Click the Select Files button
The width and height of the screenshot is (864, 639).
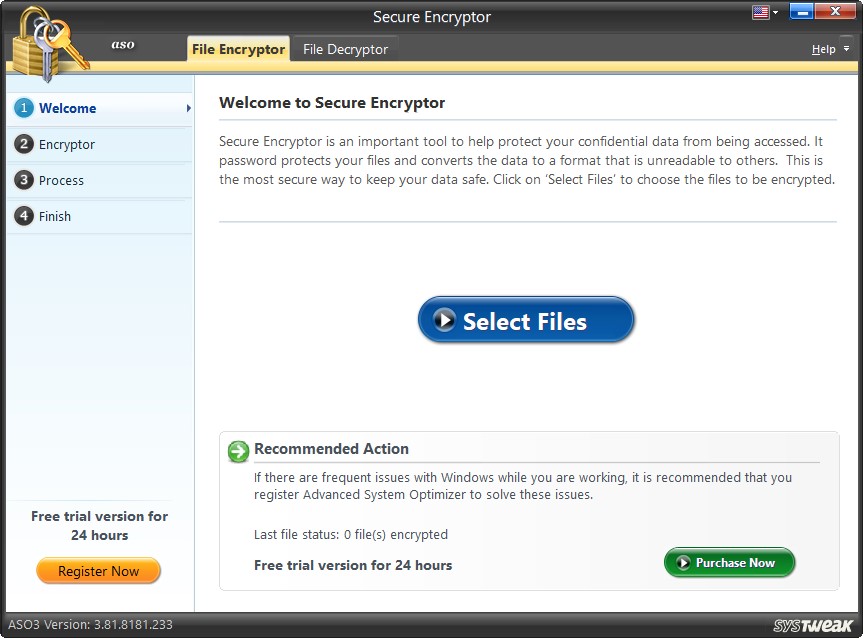click(x=526, y=319)
